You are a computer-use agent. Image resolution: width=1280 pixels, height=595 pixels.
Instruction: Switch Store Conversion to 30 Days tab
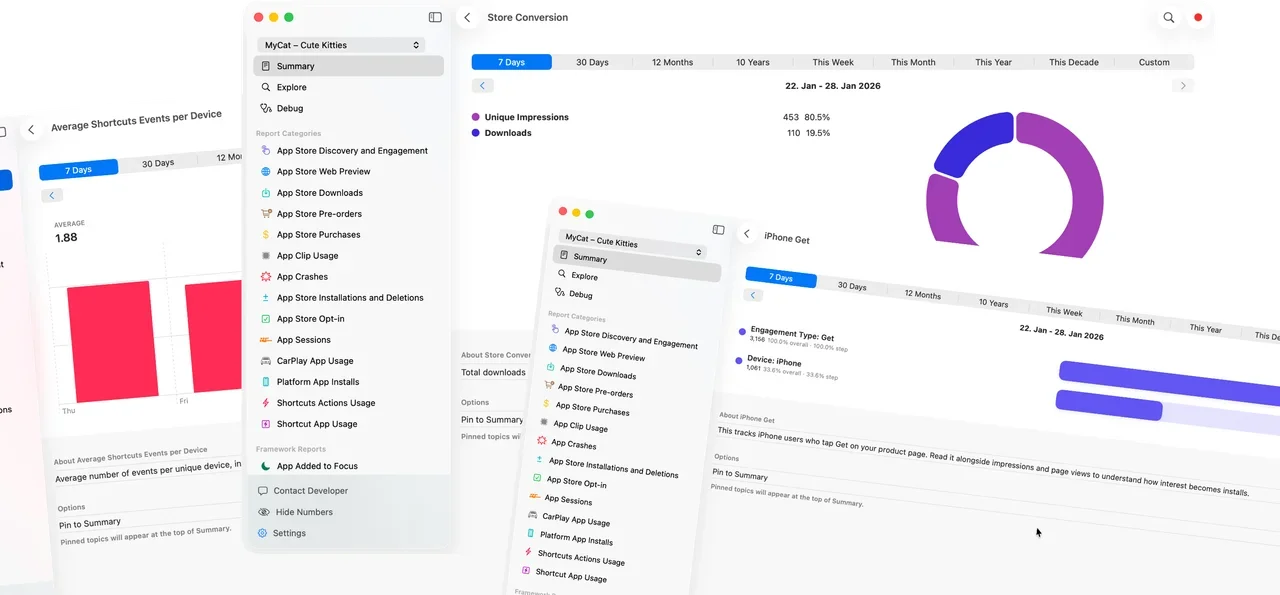click(x=592, y=61)
